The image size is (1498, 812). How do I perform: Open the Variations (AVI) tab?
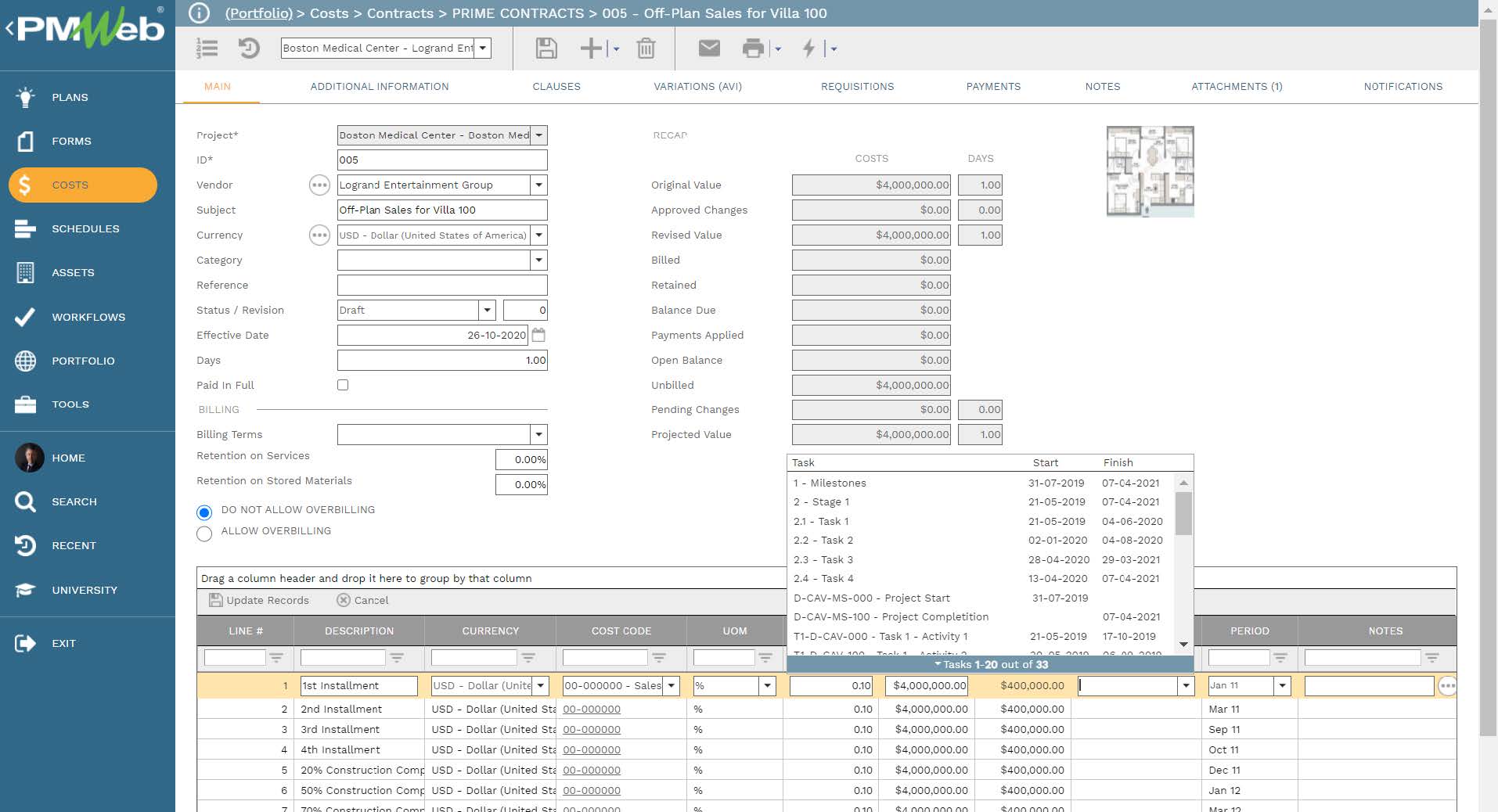tap(697, 86)
